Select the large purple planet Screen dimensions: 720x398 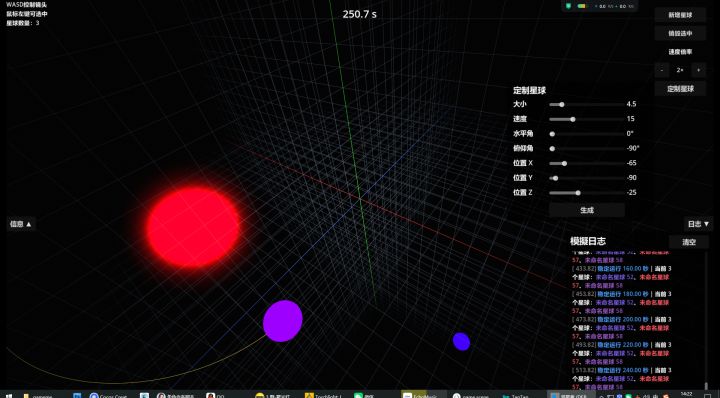(x=282, y=321)
